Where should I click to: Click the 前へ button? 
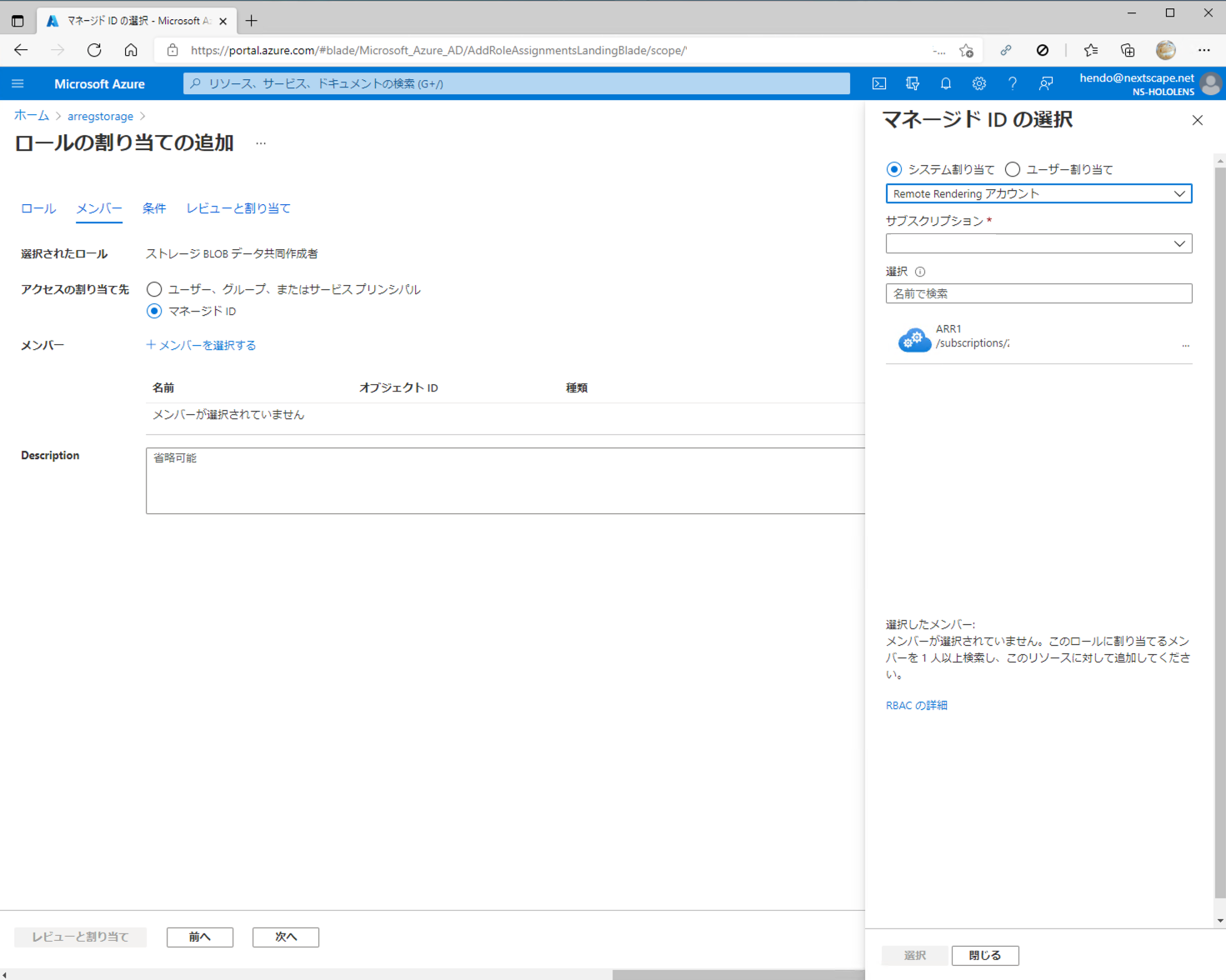point(200,937)
